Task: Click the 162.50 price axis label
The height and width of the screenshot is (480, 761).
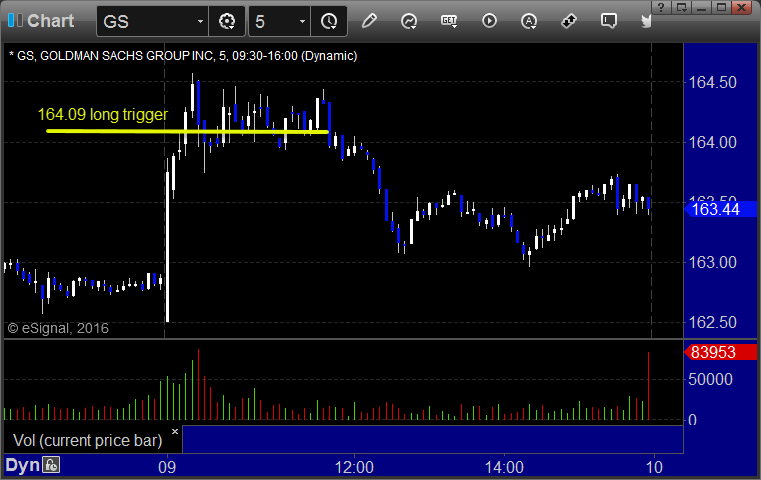Action: (x=712, y=322)
